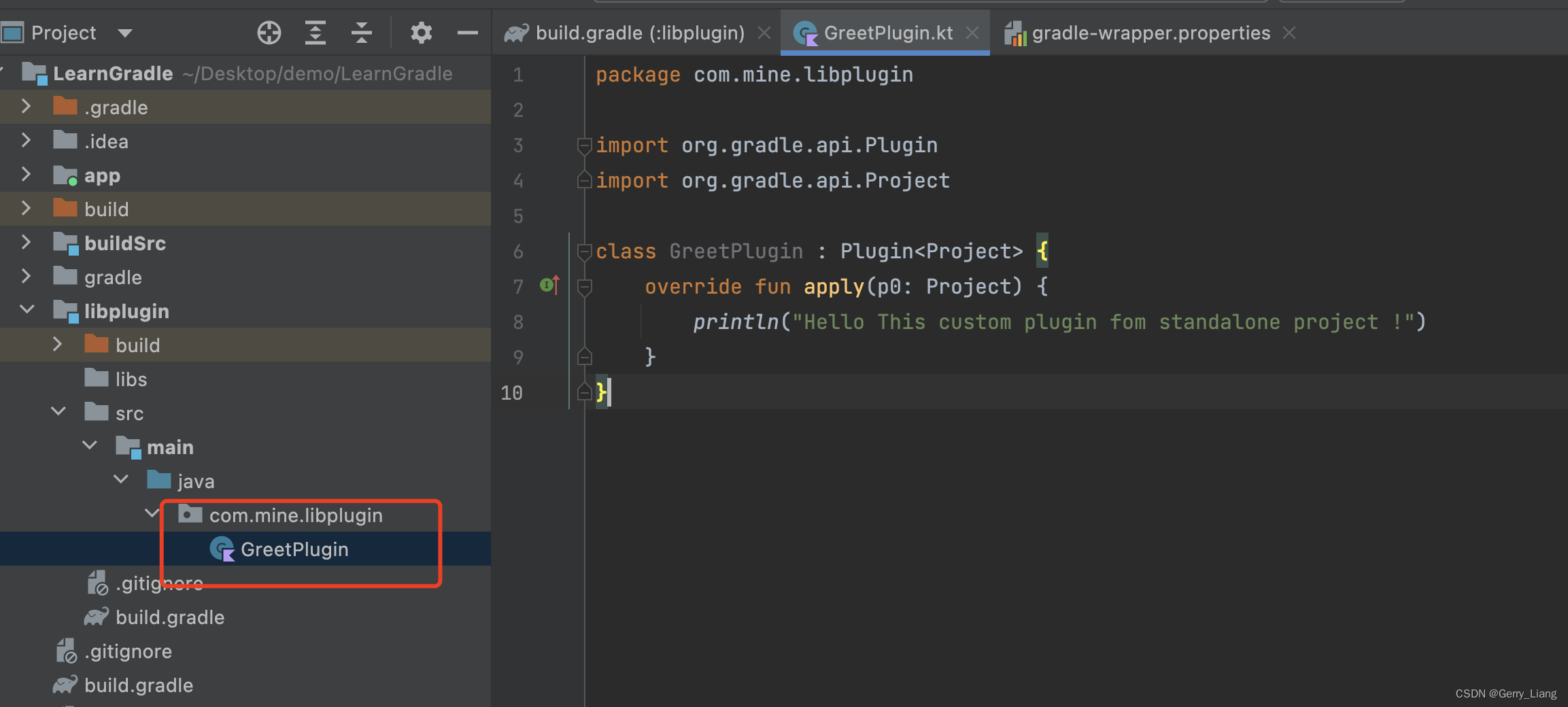Expand the .gradle folder
Image resolution: width=1568 pixels, height=707 pixels.
pos(26,107)
